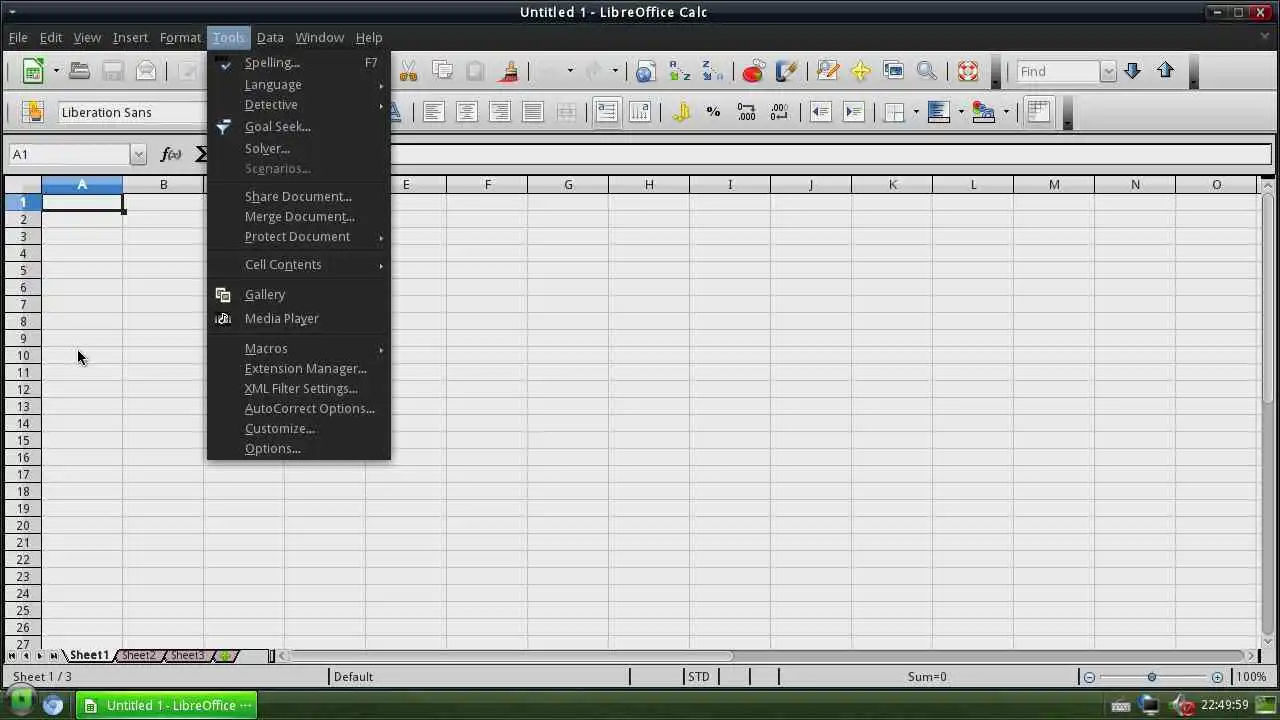Open the Find field dropdown arrow
The image size is (1280, 720).
1107,71
